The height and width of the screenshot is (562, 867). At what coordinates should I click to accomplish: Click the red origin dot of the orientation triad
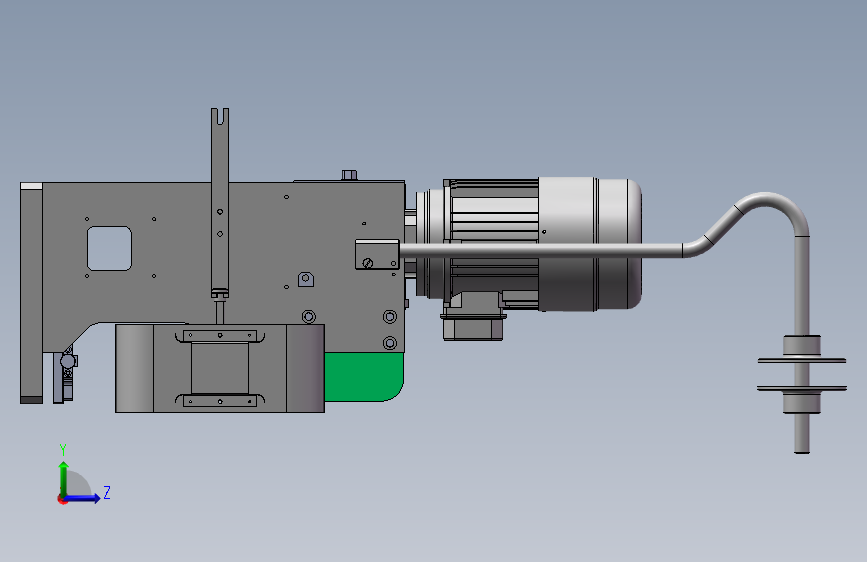pos(62,499)
